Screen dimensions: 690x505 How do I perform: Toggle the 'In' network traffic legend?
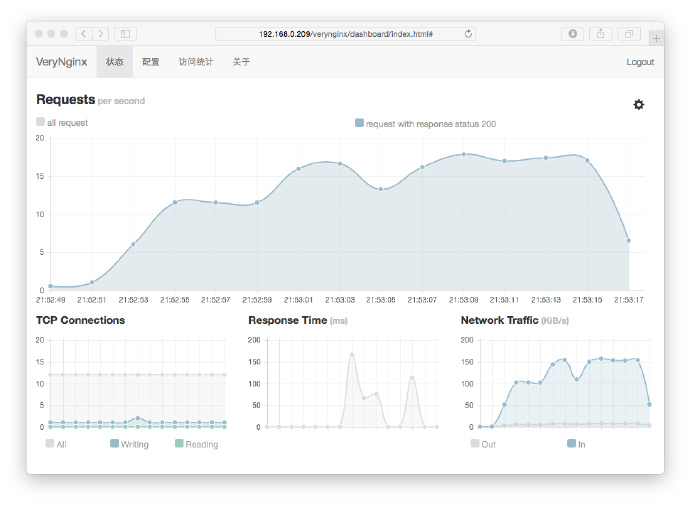tap(576, 444)
